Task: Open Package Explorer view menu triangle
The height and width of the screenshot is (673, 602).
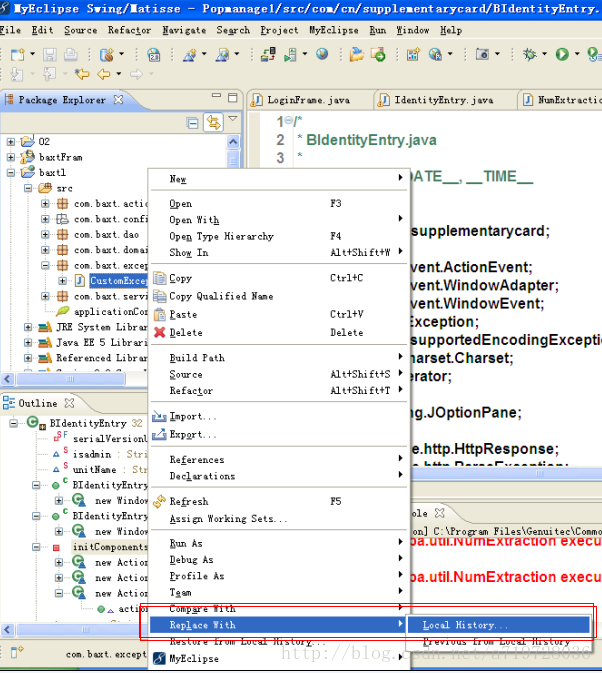Action: pos(233,118)
